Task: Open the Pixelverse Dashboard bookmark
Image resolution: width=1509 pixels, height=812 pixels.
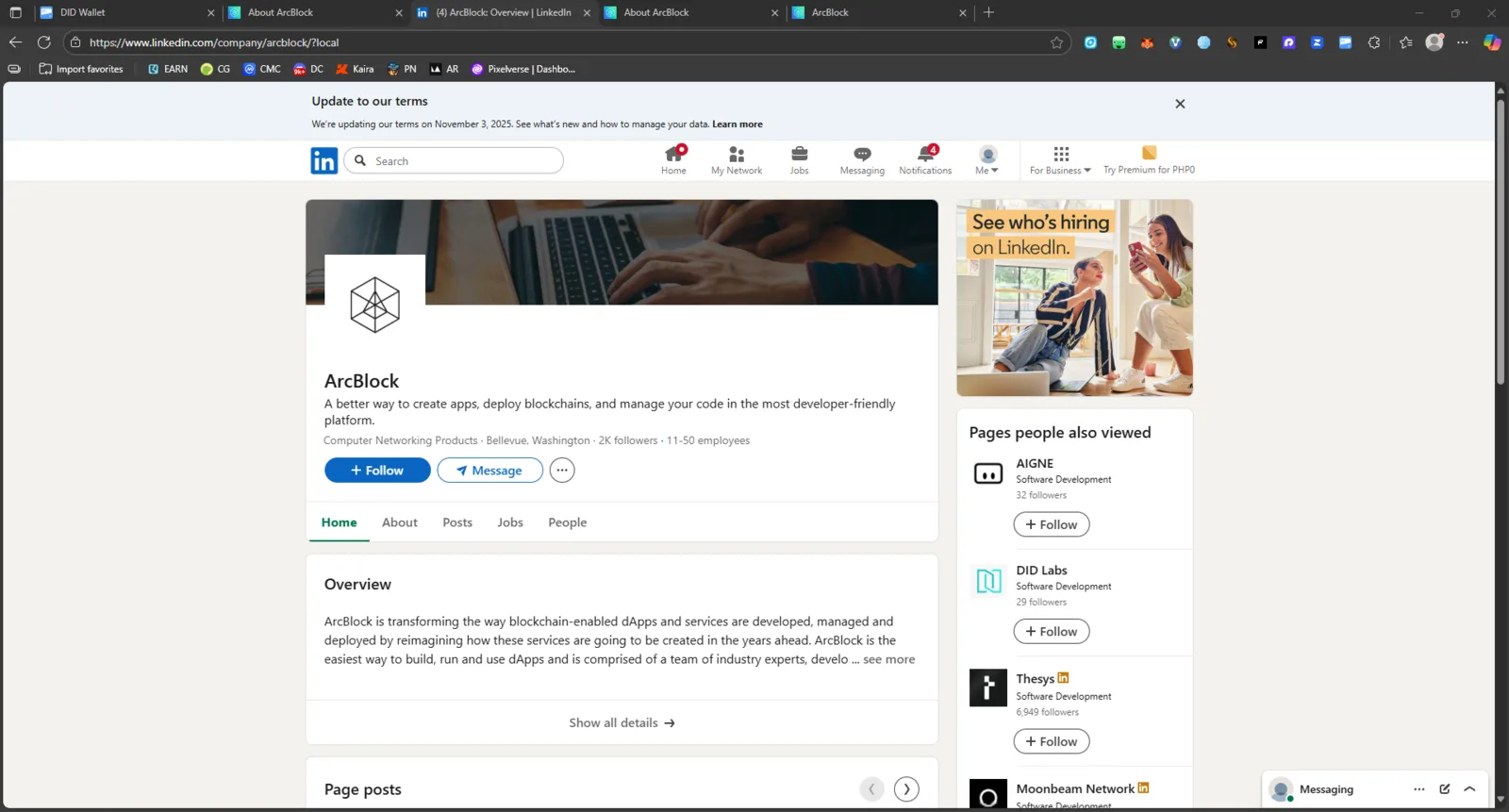Action: pos(523,69)
